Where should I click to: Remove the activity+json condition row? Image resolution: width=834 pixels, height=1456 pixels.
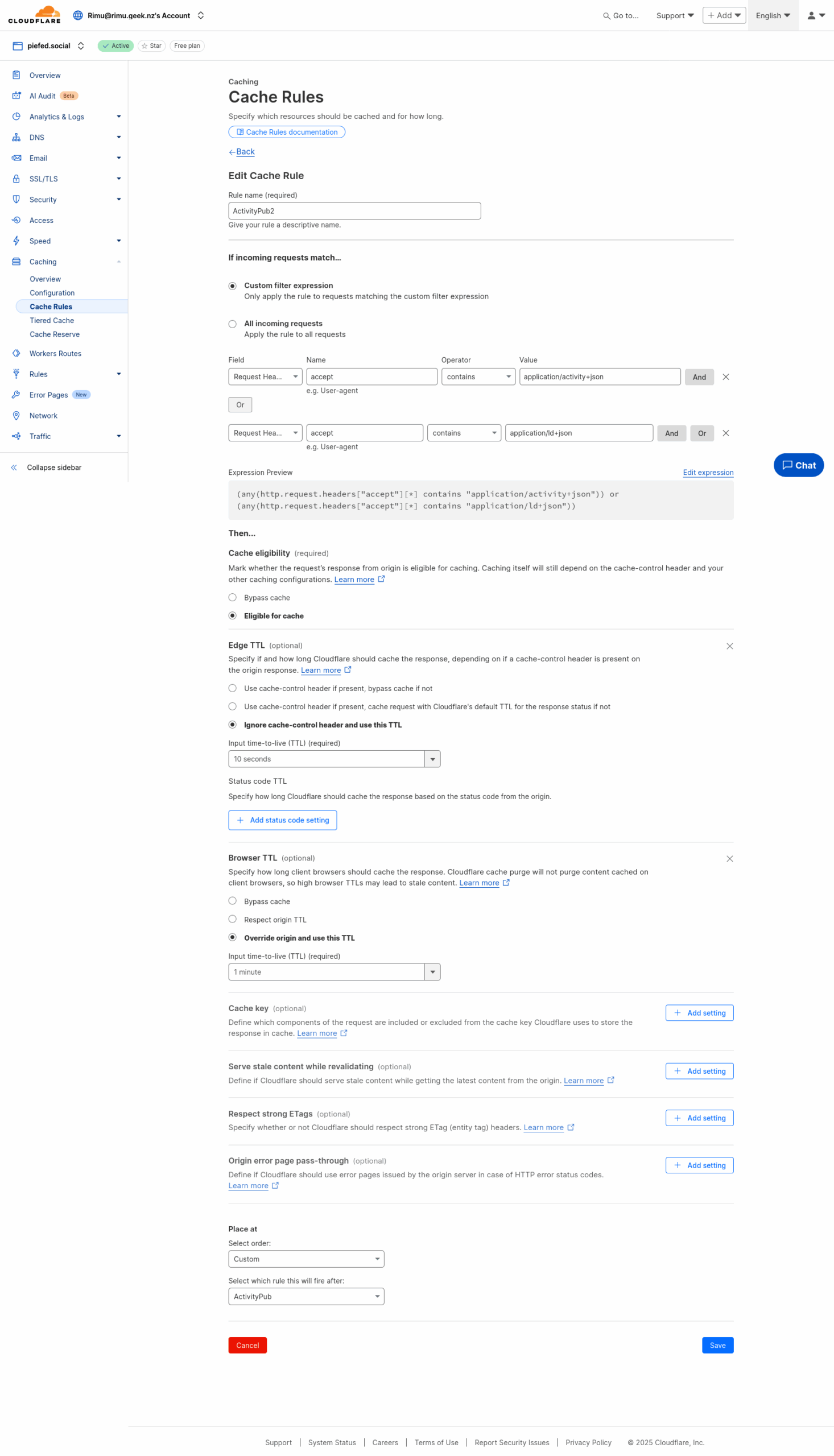click(726, 377)
